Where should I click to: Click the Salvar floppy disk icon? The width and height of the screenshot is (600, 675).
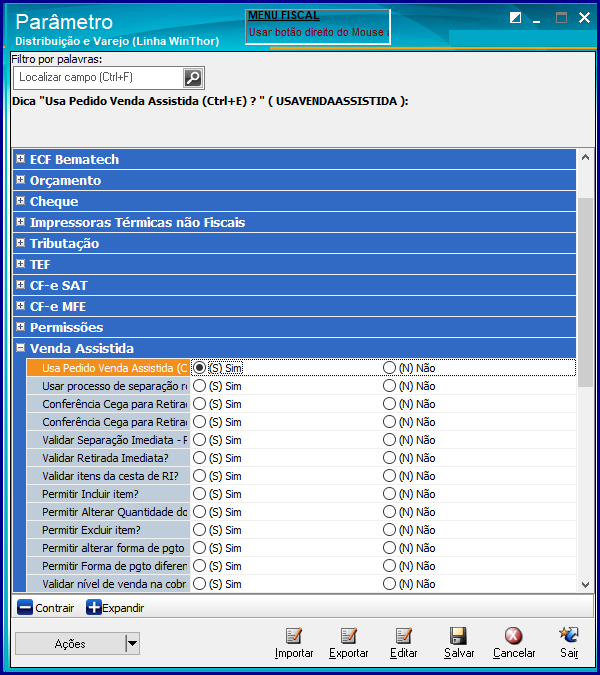(458, 635)
